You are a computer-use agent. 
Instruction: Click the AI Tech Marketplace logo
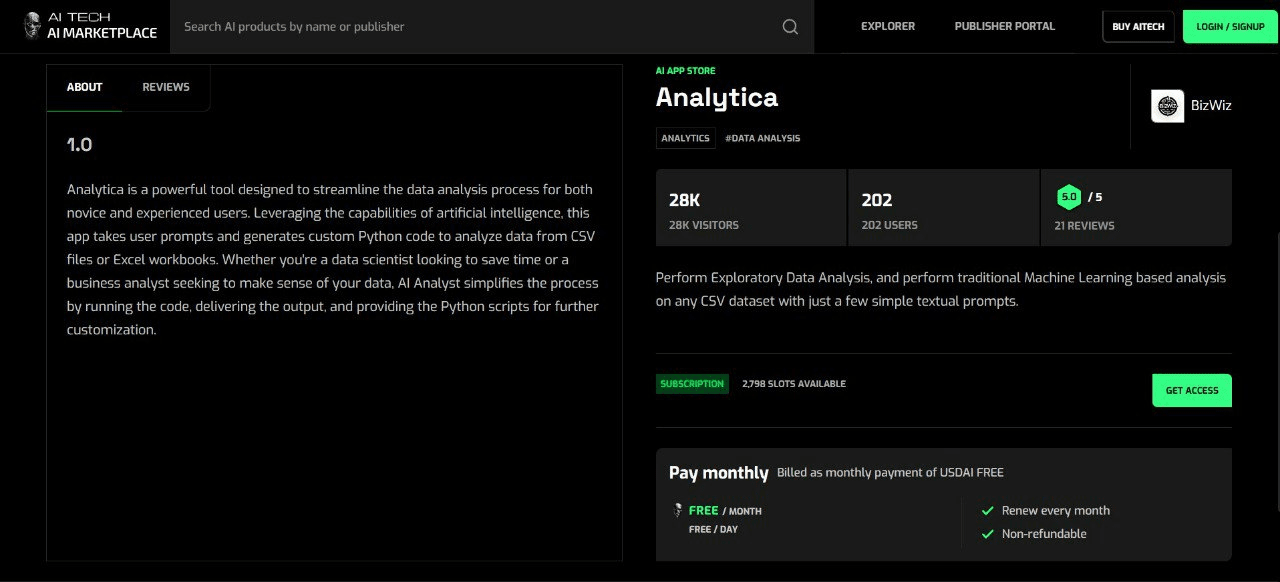click(90, 26)
